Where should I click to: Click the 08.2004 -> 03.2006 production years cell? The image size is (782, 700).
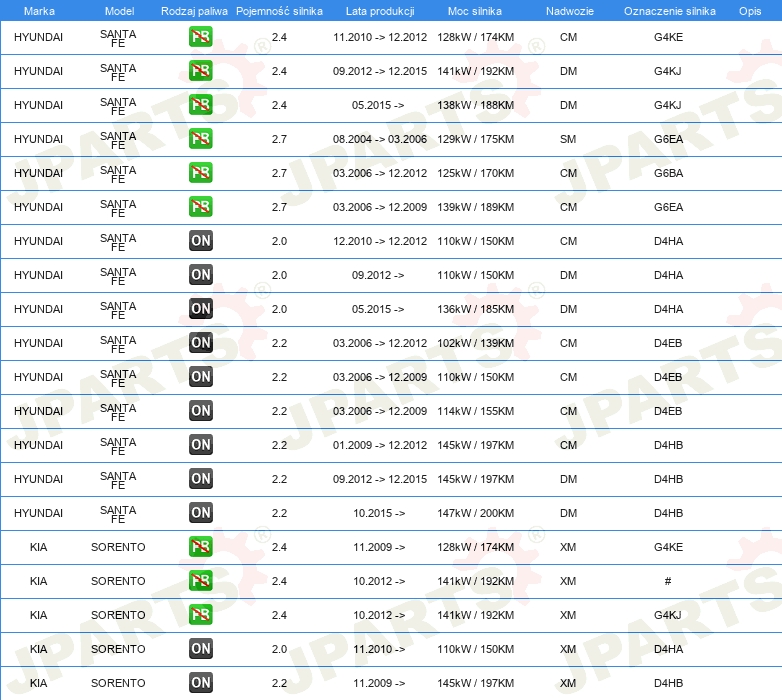380,139
